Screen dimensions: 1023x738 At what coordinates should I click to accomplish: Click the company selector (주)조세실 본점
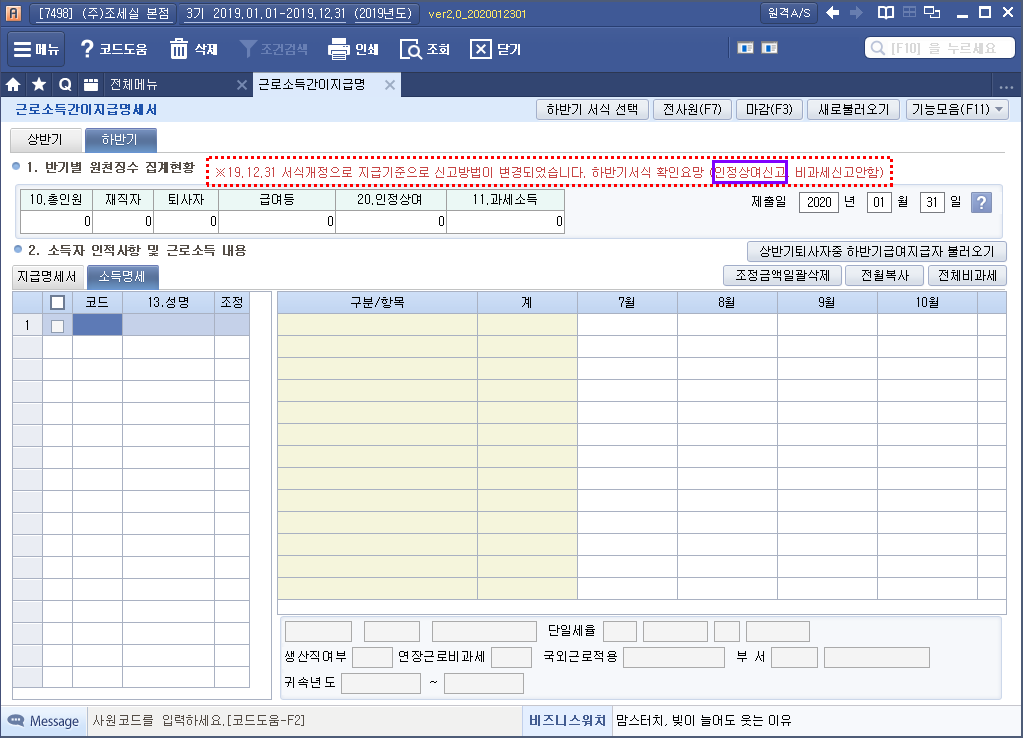point(101,13)
